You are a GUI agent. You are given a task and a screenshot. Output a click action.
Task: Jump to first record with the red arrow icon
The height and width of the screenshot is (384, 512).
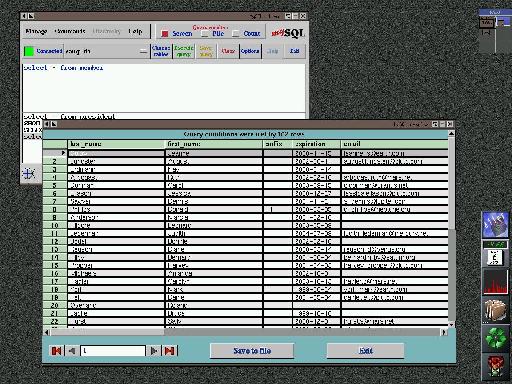pos(57,351)
